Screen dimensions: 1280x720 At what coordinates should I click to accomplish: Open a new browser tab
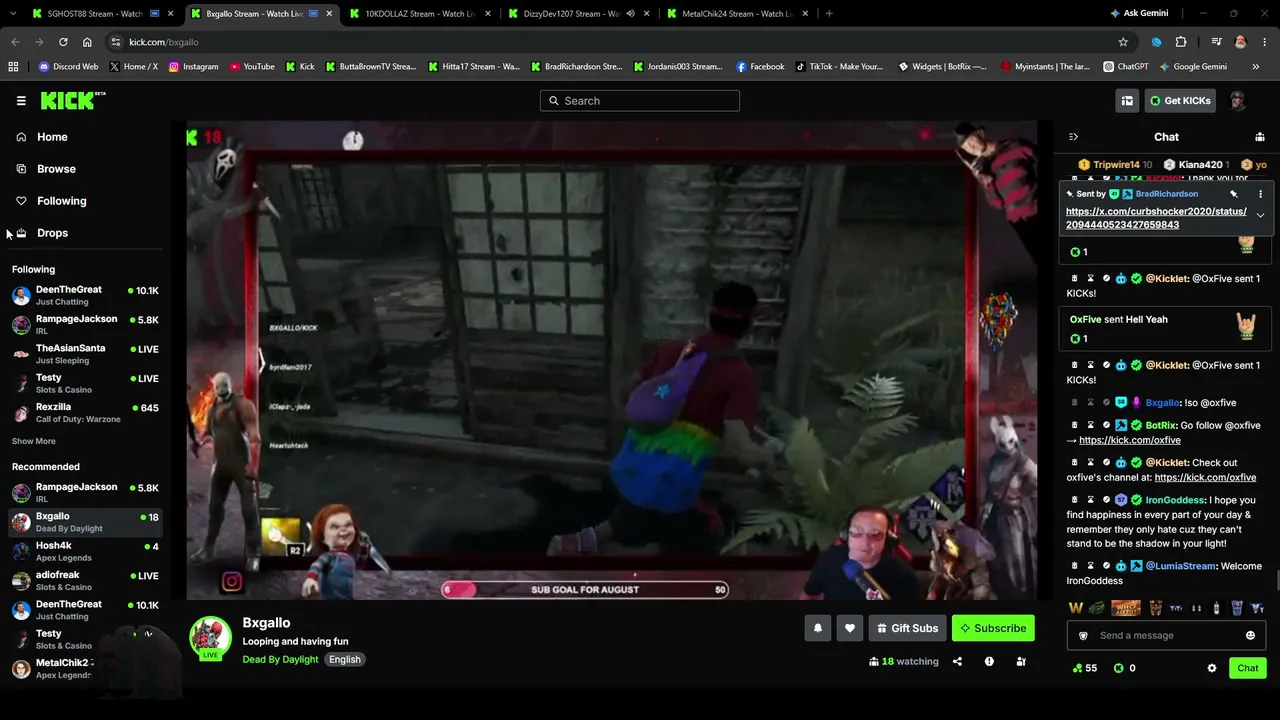coord(829,14)
